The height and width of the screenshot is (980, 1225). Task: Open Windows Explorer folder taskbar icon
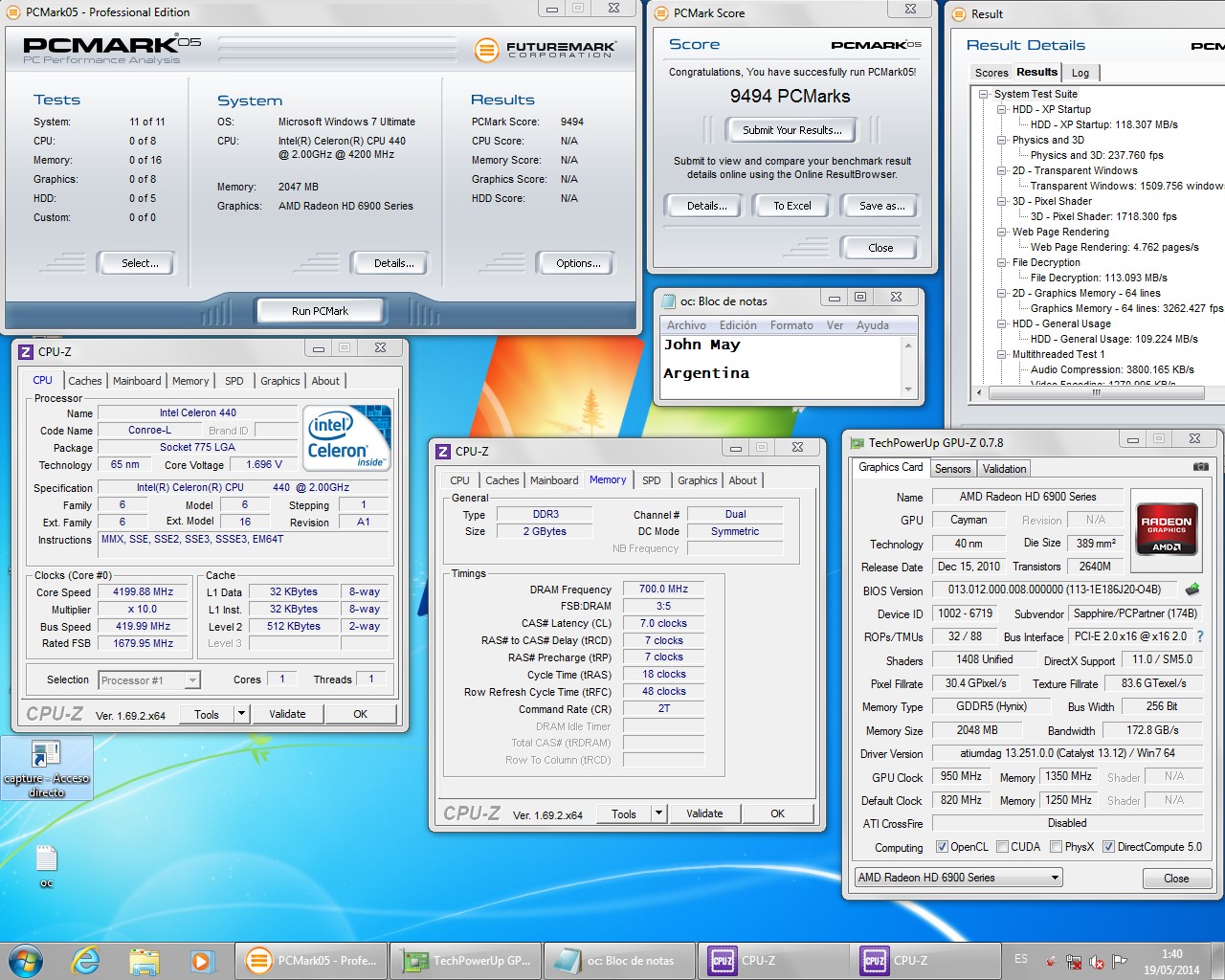[144, 961]
